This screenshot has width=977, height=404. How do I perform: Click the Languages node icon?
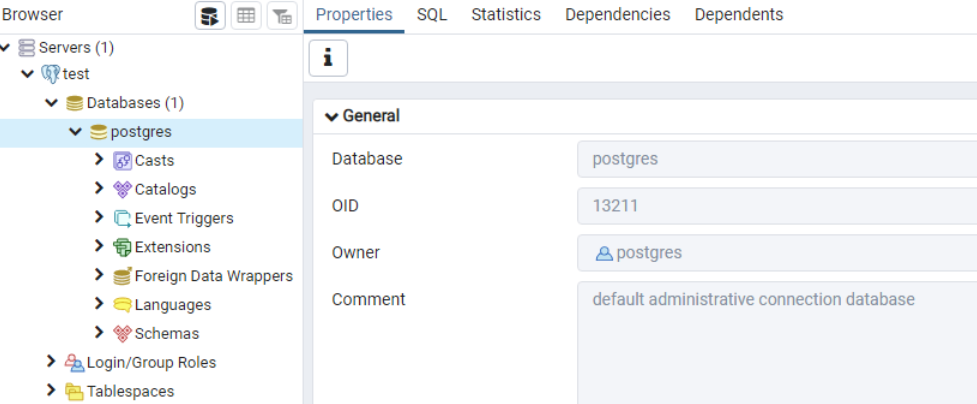pos(123,305)
